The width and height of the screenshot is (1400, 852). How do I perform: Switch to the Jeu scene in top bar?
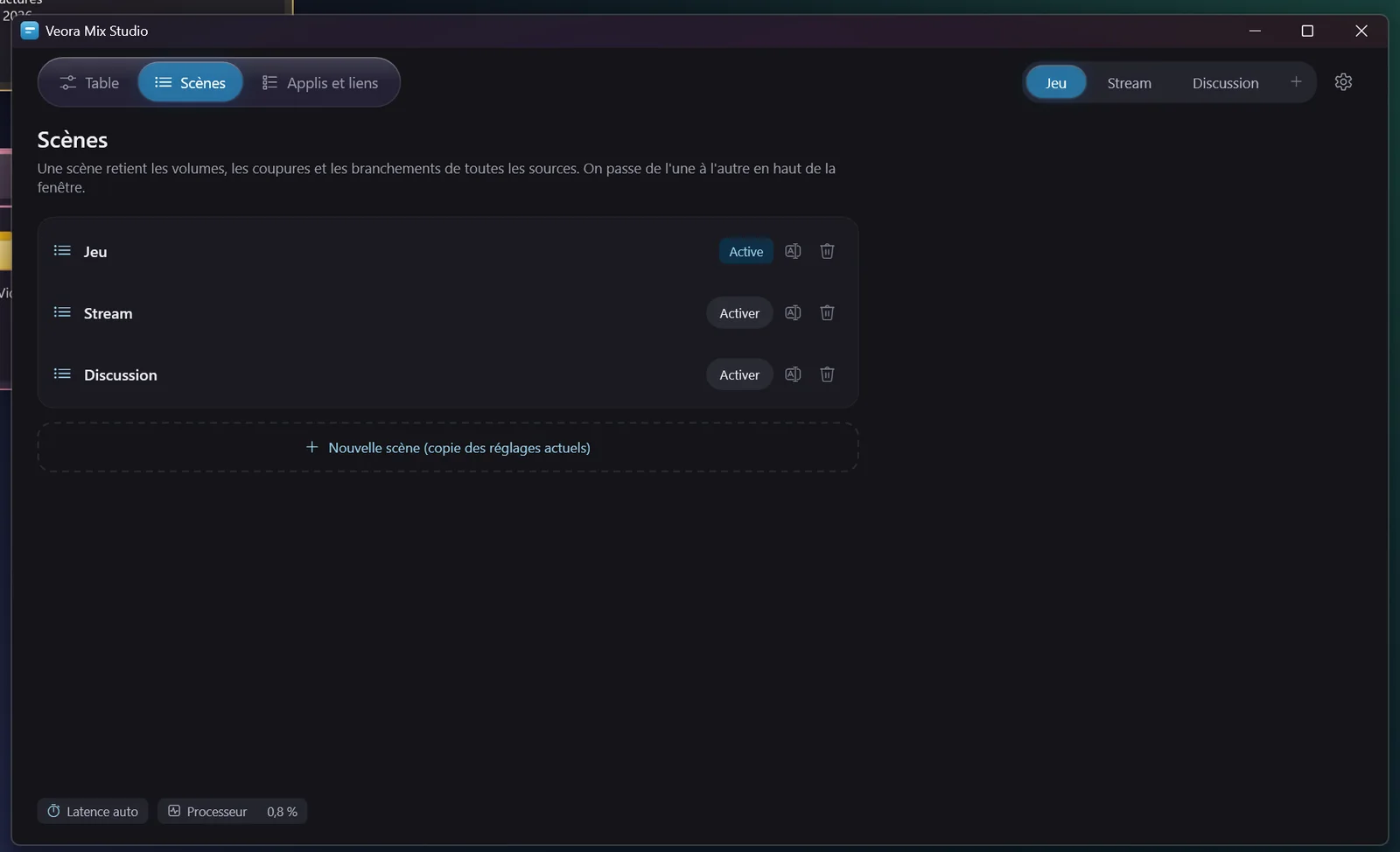click(1056, 82)
